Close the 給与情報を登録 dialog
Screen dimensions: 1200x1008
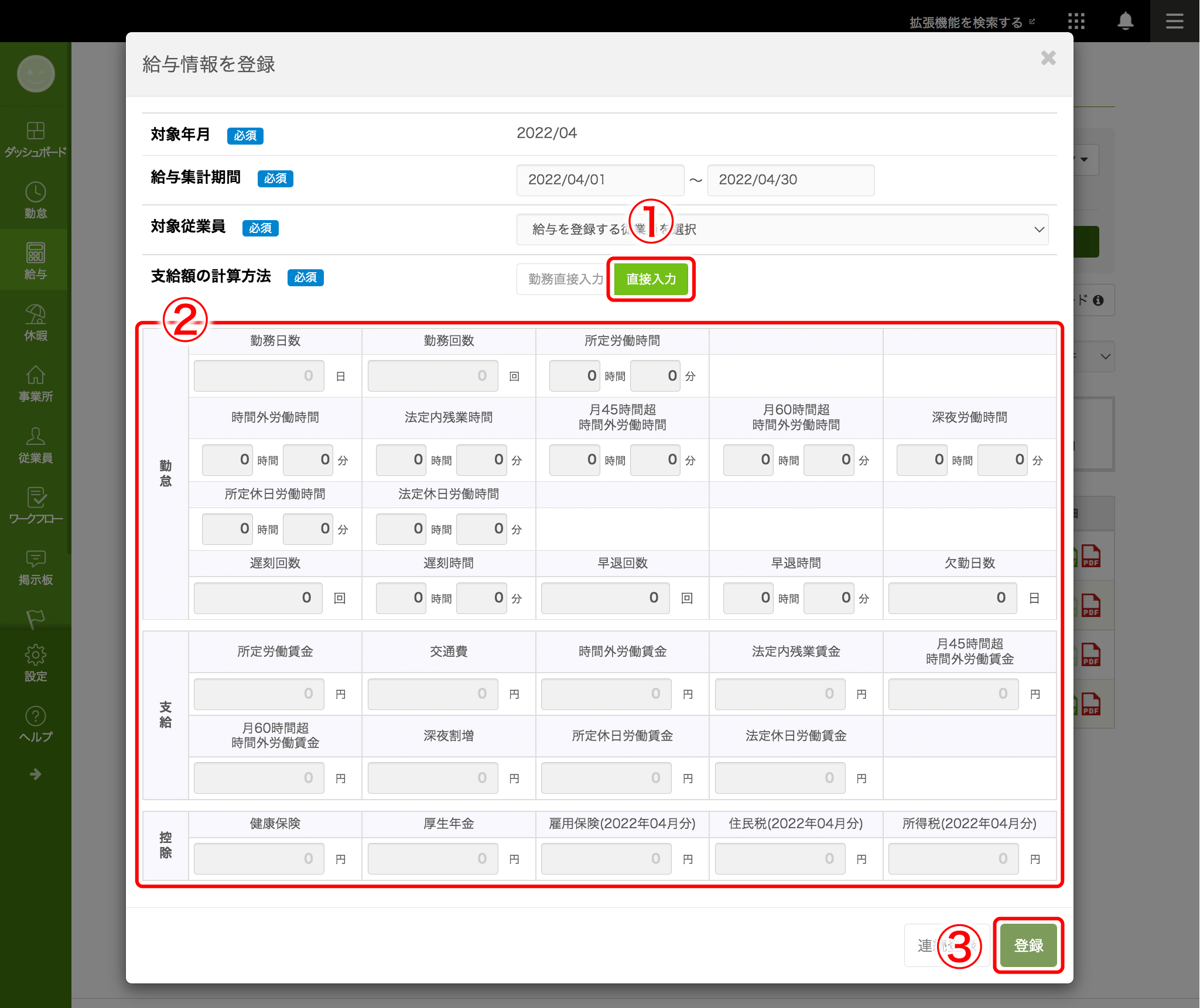(x=1048, y=58)
